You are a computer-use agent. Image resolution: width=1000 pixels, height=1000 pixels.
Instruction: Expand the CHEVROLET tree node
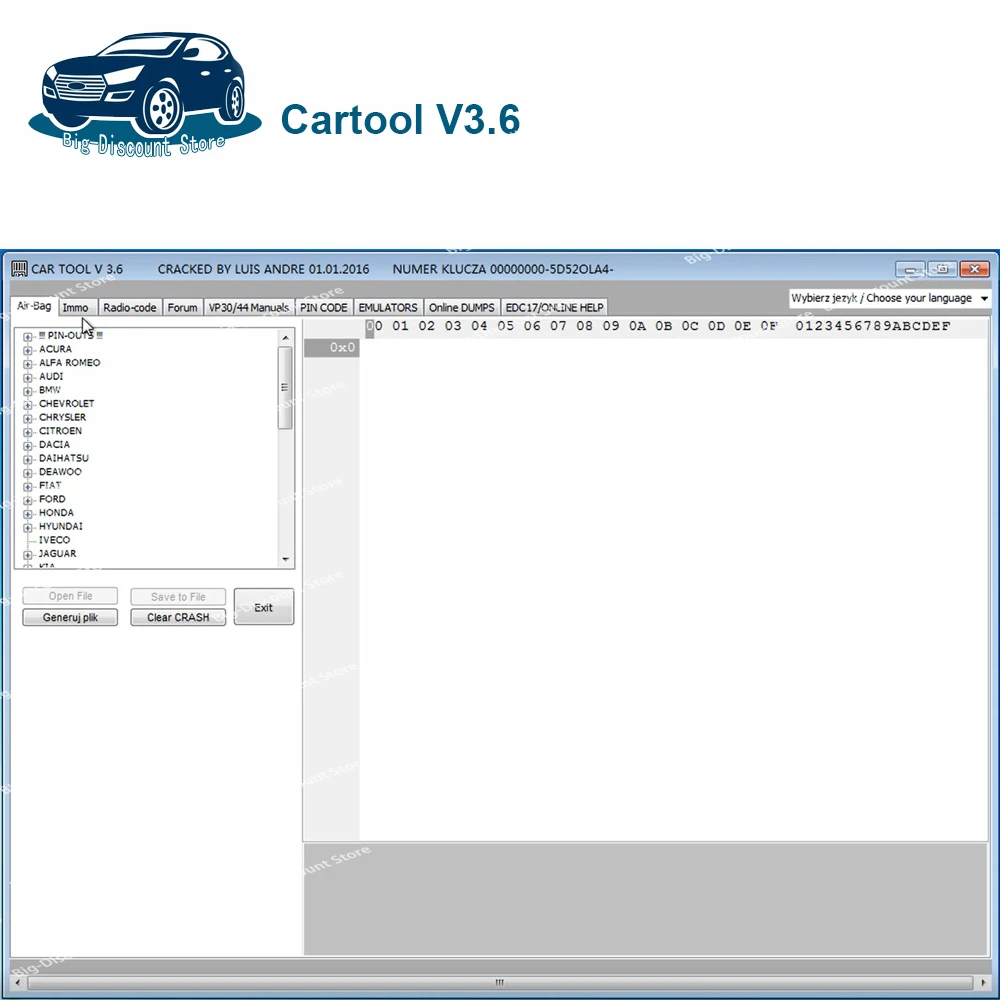(x=27, y=405)
